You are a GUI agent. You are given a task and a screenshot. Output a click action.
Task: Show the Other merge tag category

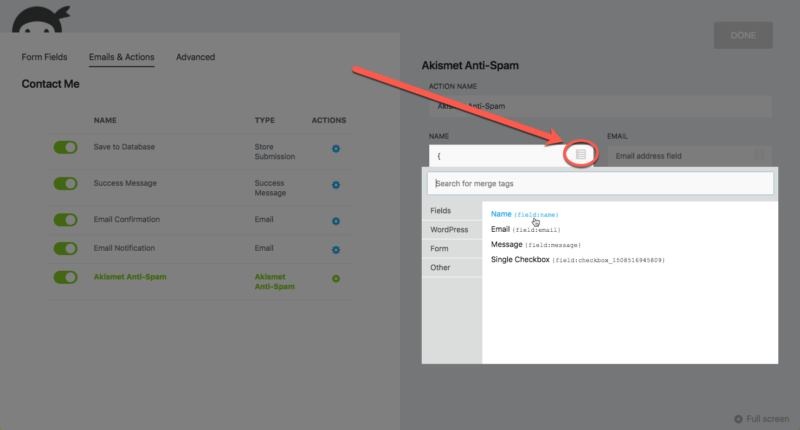pos(440,267)
